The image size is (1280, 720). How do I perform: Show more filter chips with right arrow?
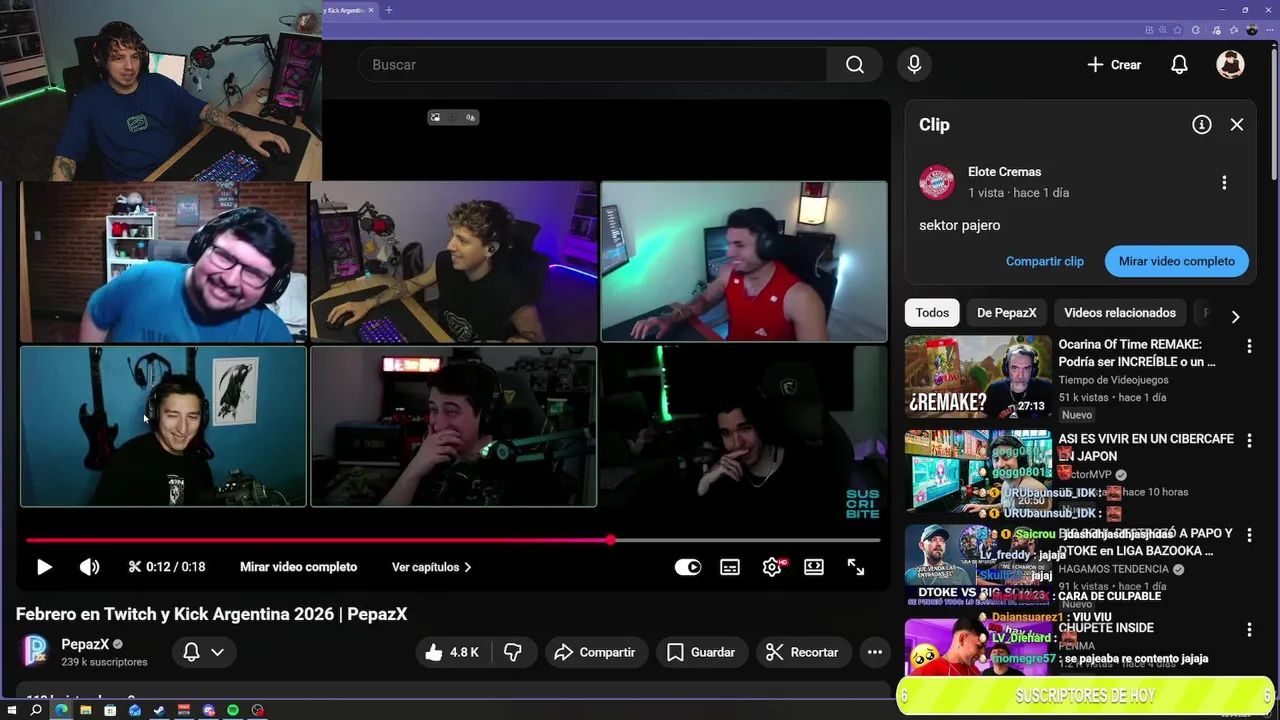tap(1236, 316)
